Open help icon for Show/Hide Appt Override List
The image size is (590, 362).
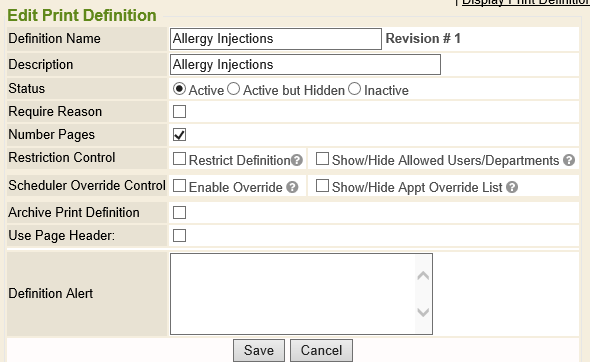coord(512,187)
